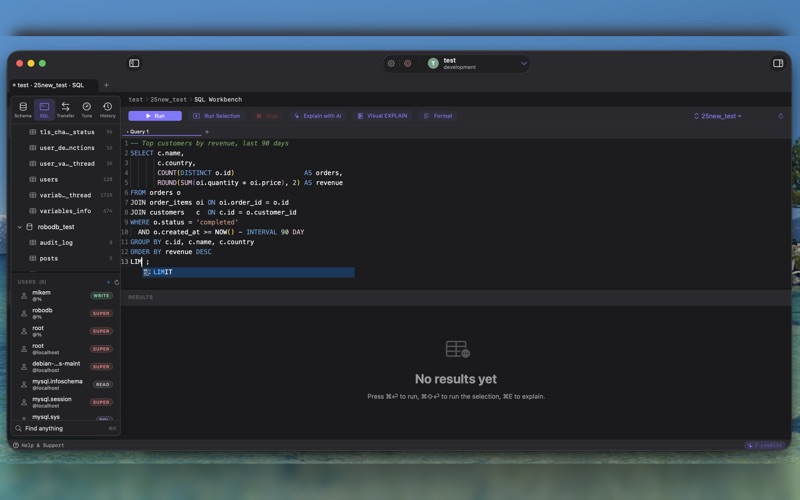This screenshot has width=800, height=500.
Task: Select the Query 1 tab
Action: click(x=139, y=132)
